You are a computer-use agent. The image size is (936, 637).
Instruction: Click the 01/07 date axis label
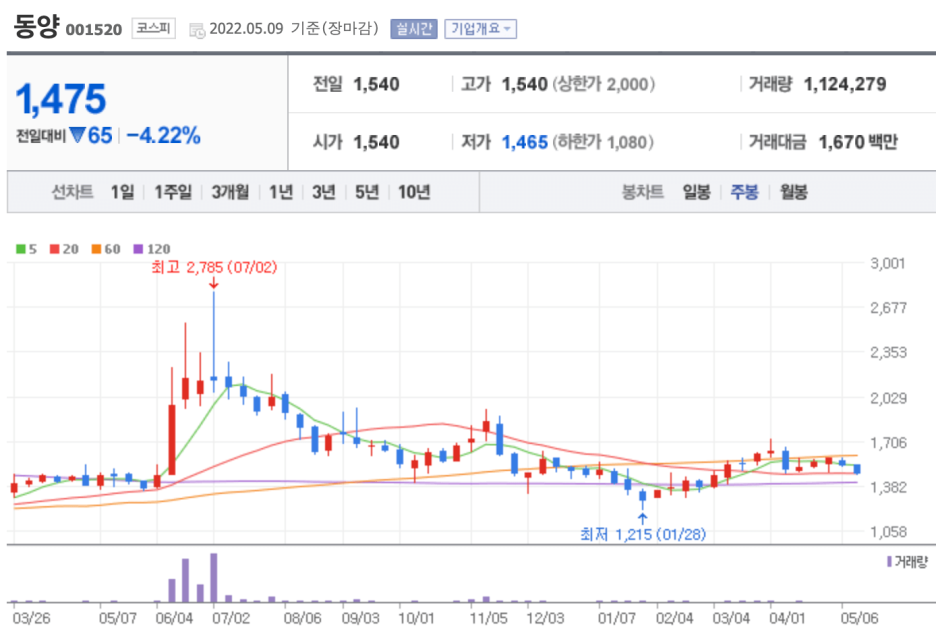point(617,618)
